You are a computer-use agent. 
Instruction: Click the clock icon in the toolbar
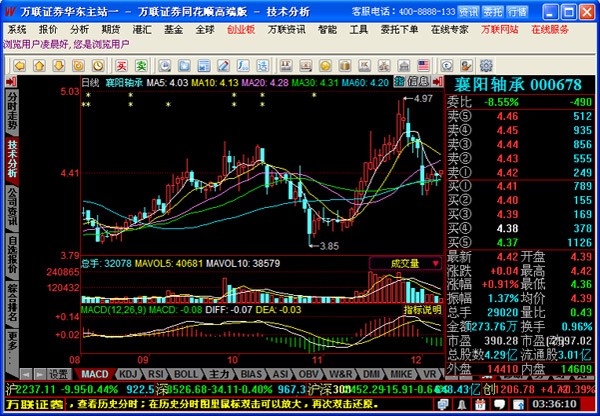[x=98, y=66]
